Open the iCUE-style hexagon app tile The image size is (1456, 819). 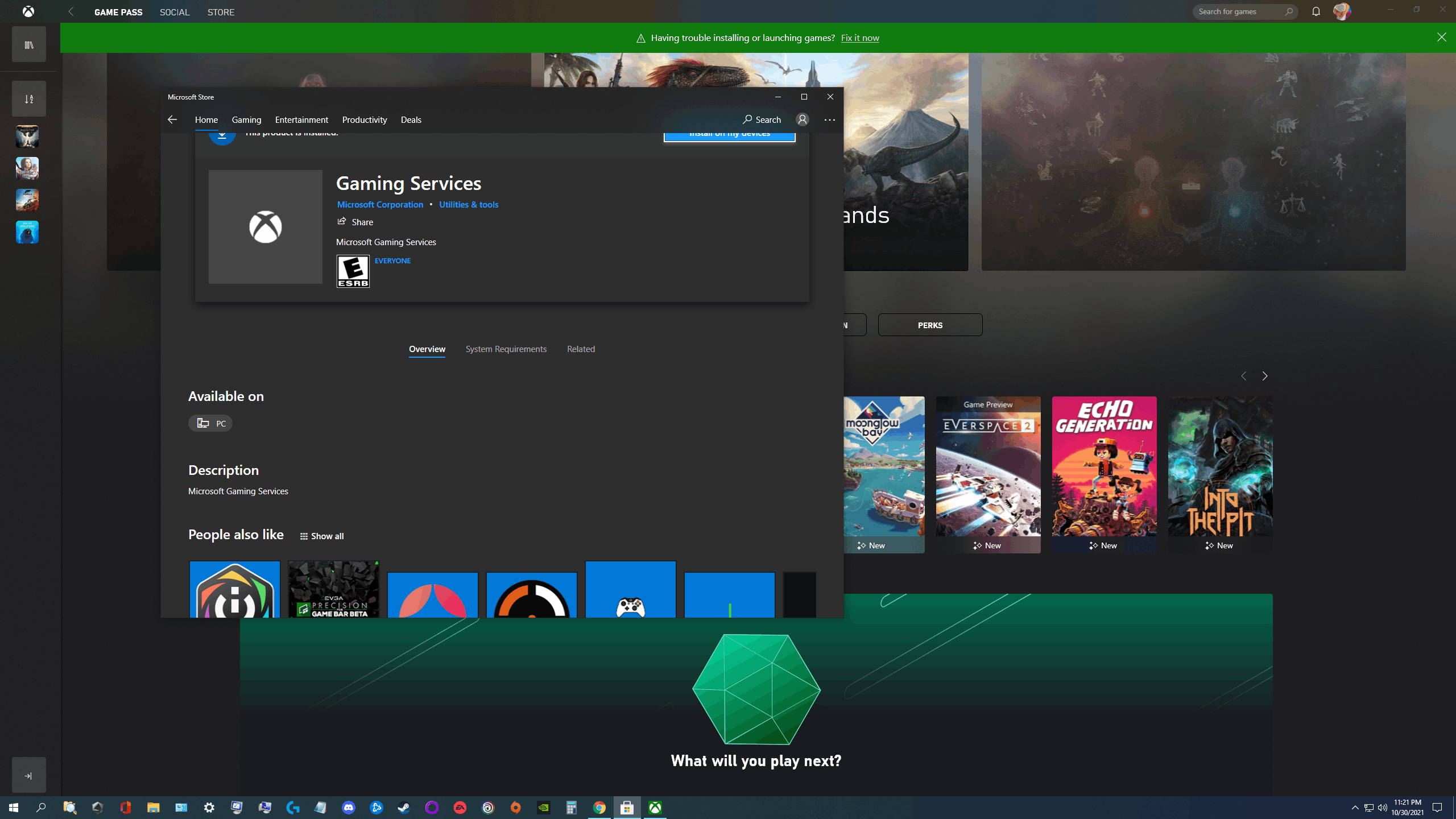235,589
